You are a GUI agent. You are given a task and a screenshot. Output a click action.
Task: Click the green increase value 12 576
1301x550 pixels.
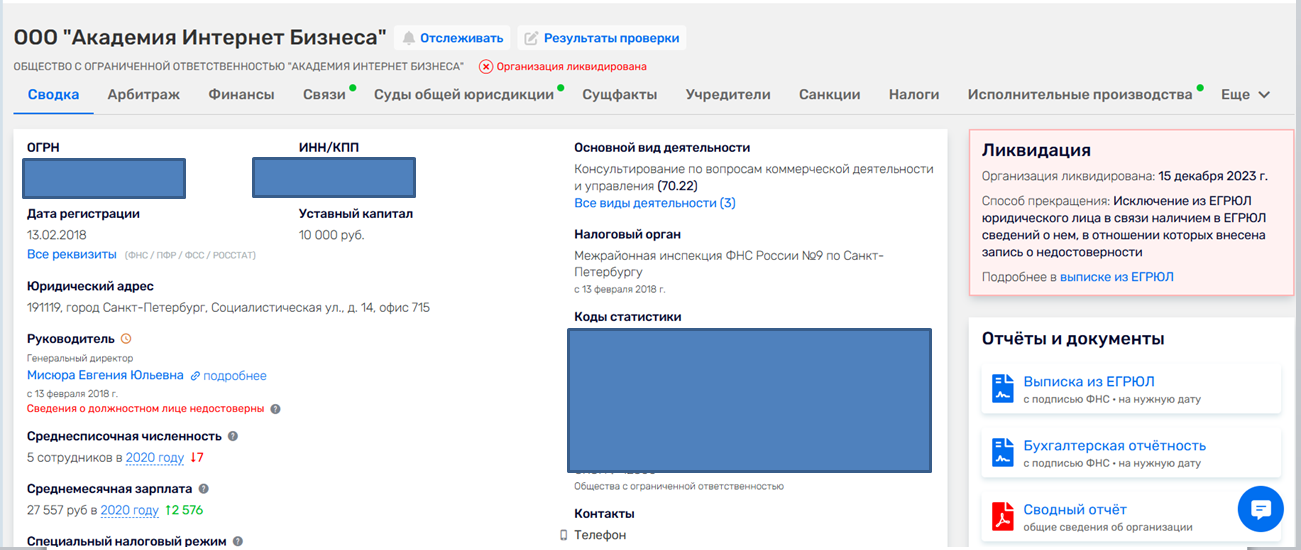pos(184,510)
